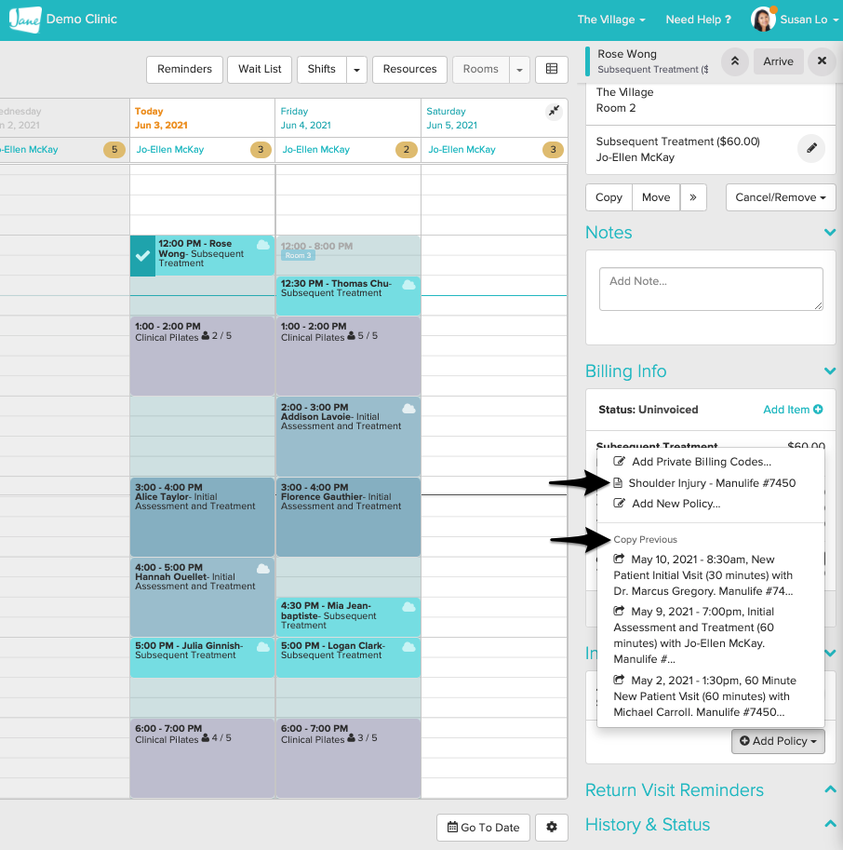The image size is (843, 850).
Task: Click the Arrive button
Action: pos(778,61)
